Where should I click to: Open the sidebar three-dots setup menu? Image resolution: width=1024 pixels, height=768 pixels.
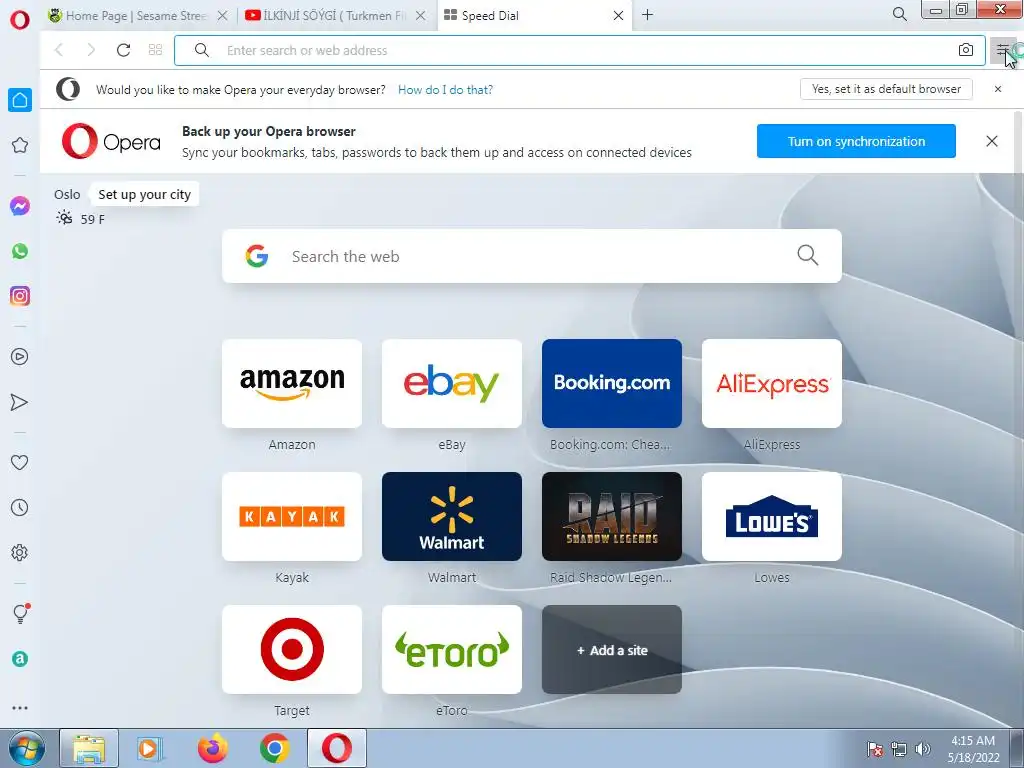(x=20, y=708)
